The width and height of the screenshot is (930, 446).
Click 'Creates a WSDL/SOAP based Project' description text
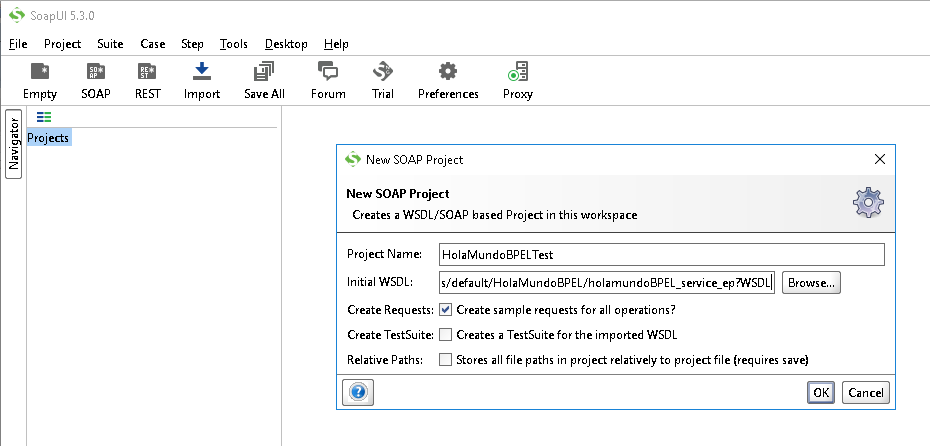click(x=495, y=215)
